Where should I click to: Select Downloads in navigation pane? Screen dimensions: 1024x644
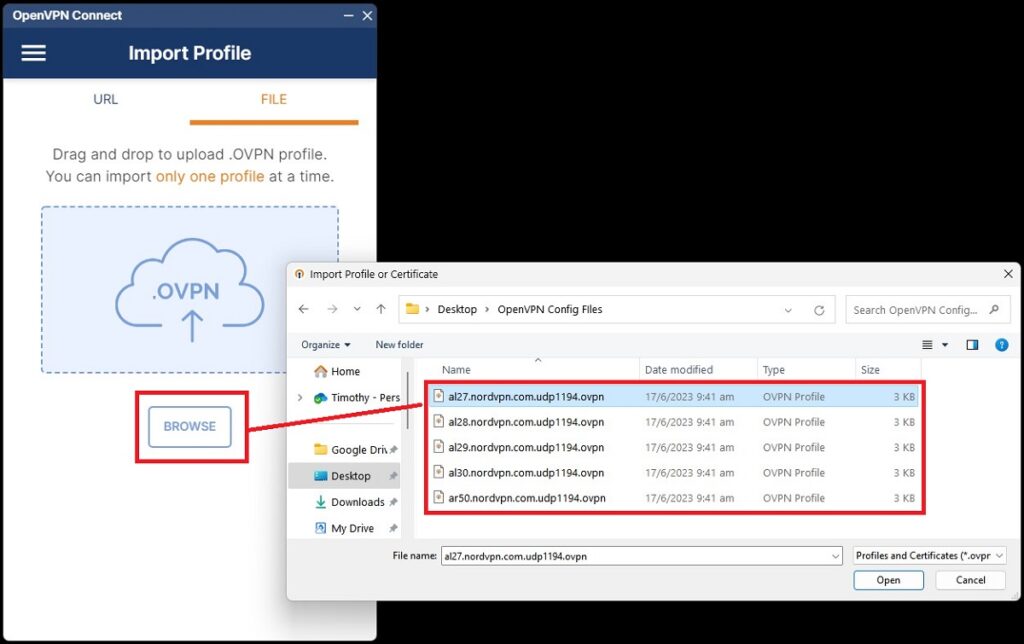[x=351, y=502]
